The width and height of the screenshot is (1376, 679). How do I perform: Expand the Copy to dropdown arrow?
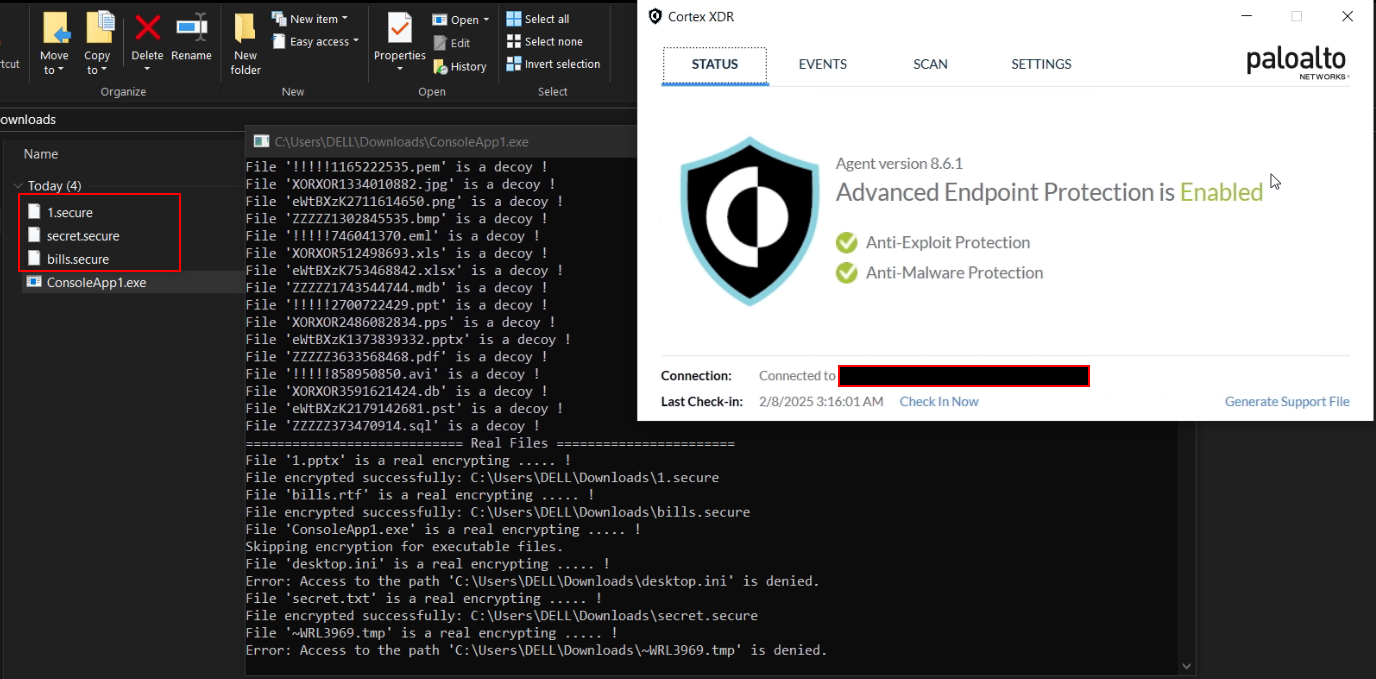pos(104,70)
